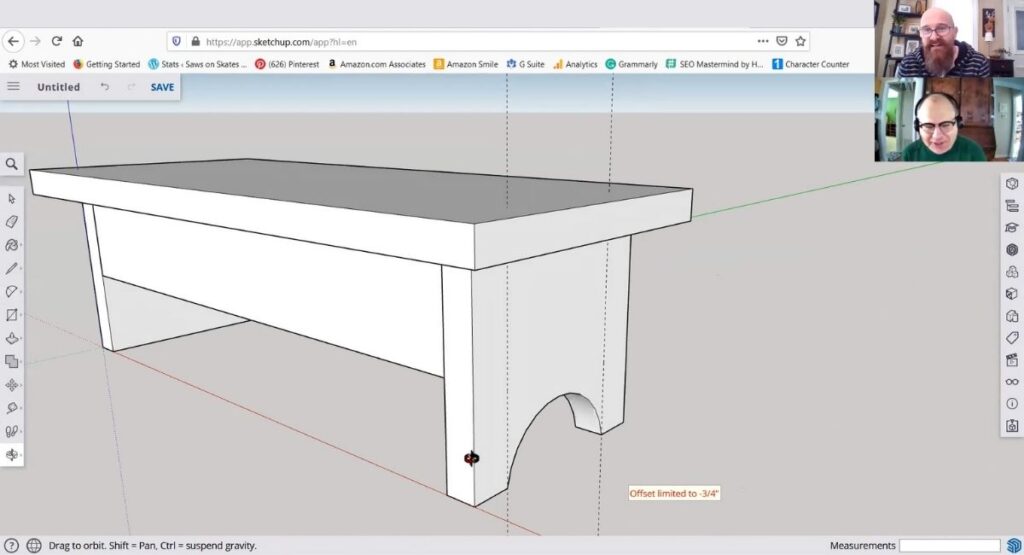
Task: Pick the Line pencil tool
Action: click(12, 269)
